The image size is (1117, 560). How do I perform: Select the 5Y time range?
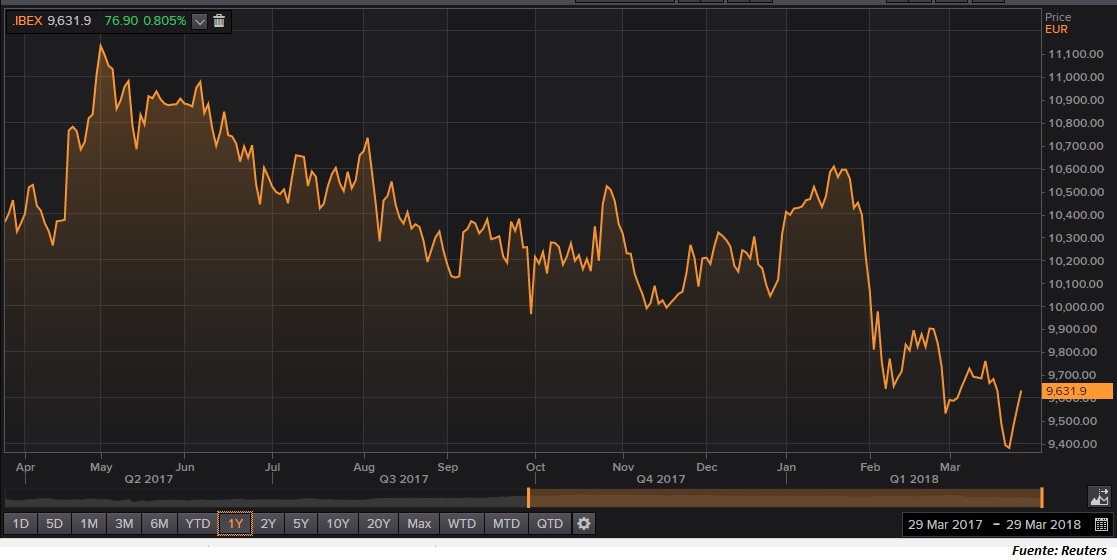301,524
